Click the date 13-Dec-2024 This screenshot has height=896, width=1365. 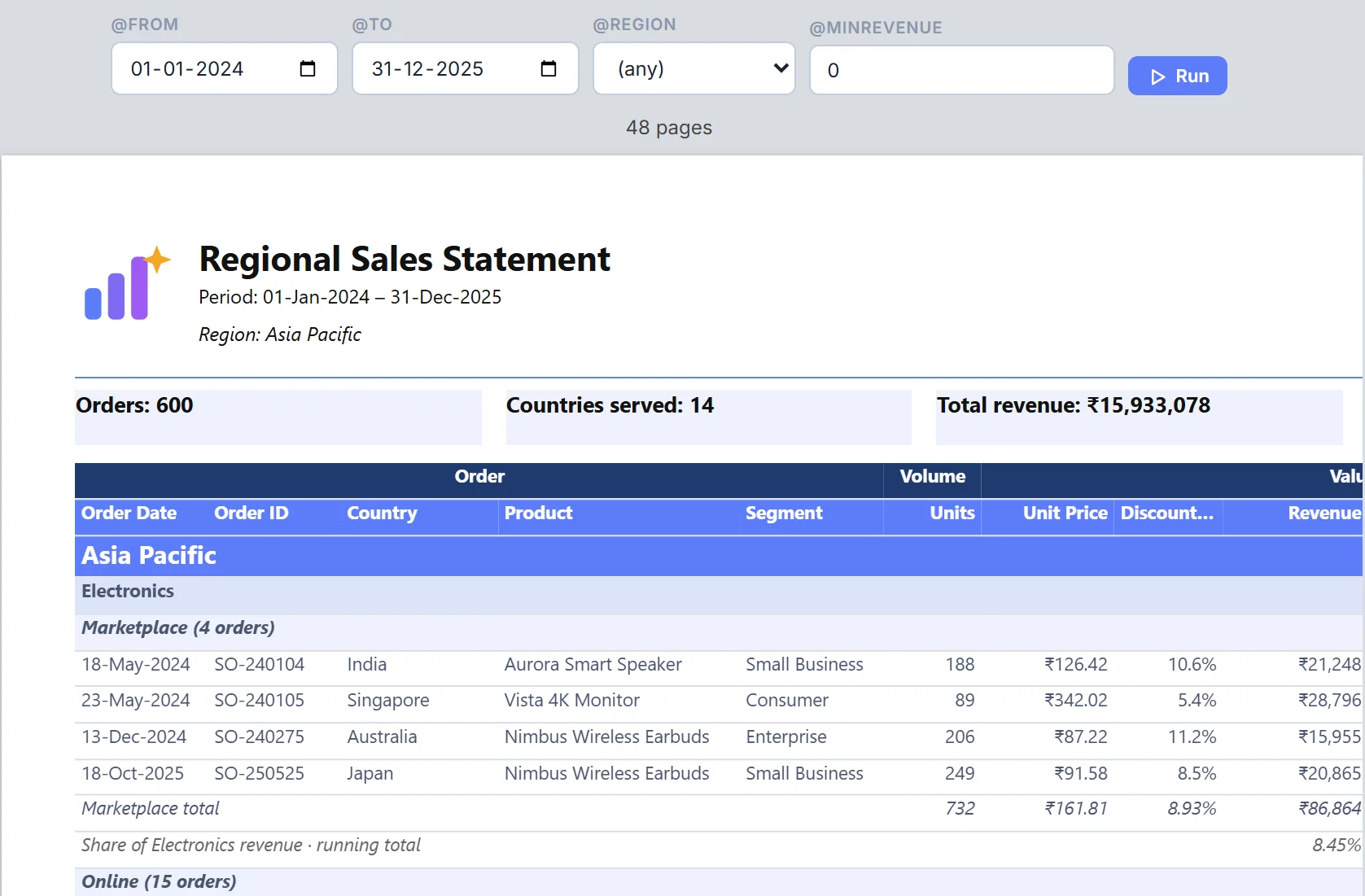click(134, 737)
